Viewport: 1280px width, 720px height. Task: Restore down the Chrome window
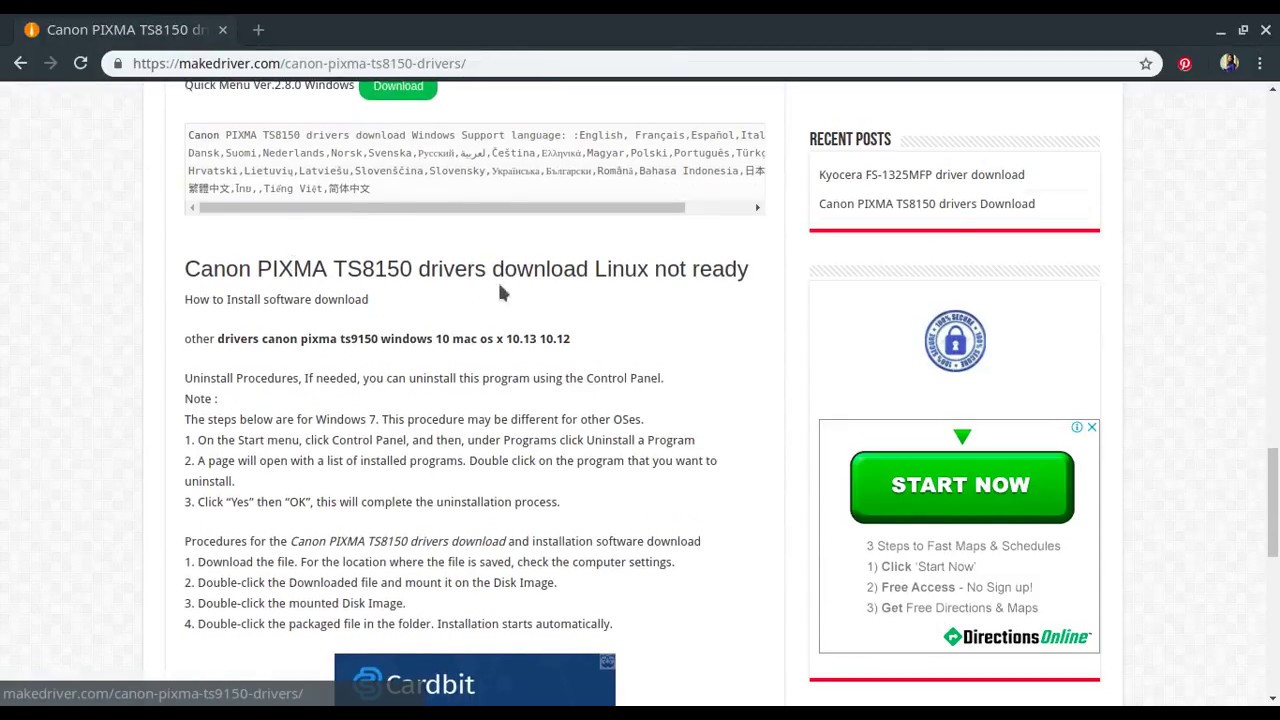(1243, 30)
